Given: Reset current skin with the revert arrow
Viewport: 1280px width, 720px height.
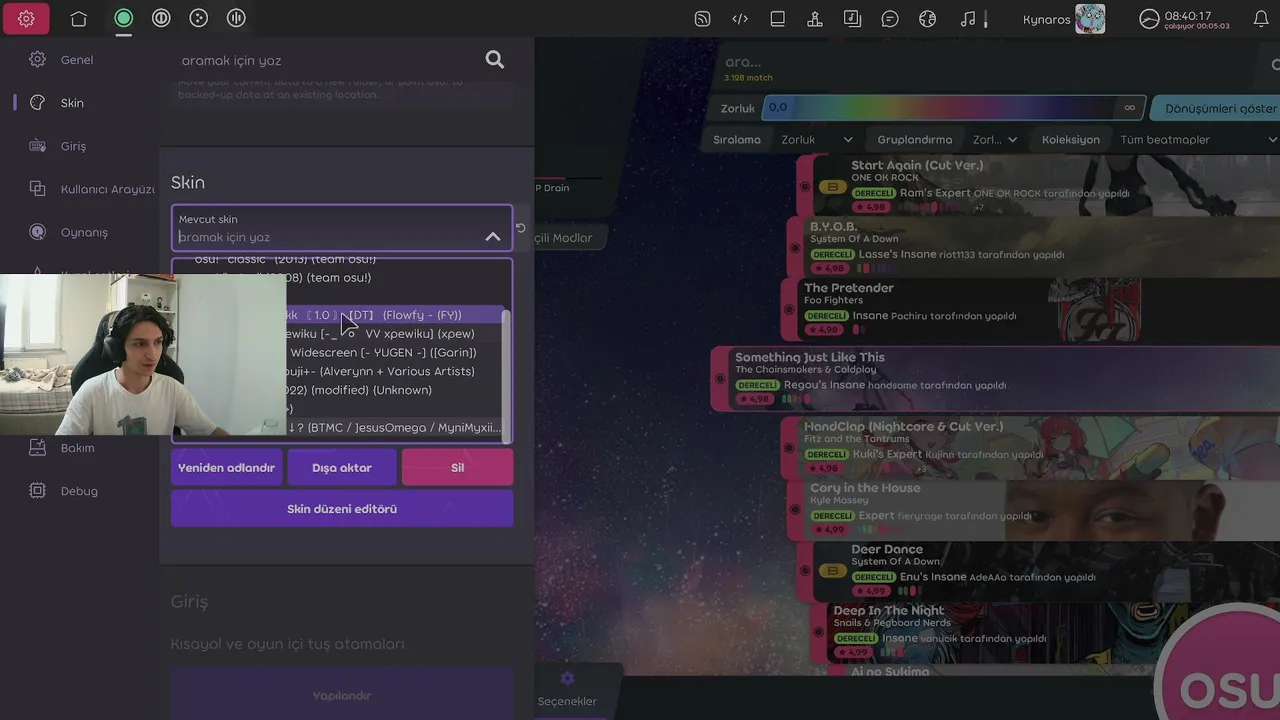Looking at the screenshot, I should 520,228.
